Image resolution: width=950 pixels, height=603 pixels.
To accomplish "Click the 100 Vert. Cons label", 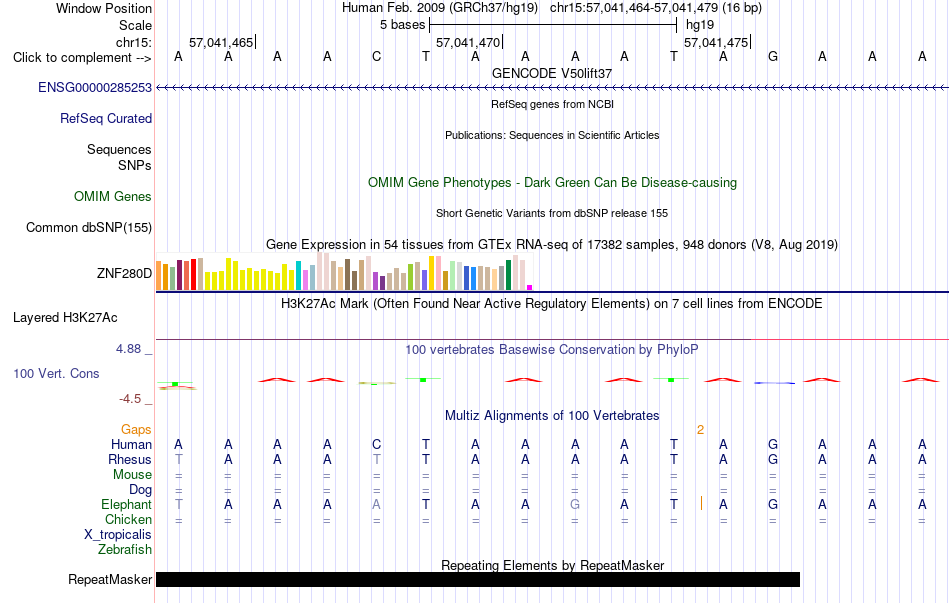I will pos(56,373).
